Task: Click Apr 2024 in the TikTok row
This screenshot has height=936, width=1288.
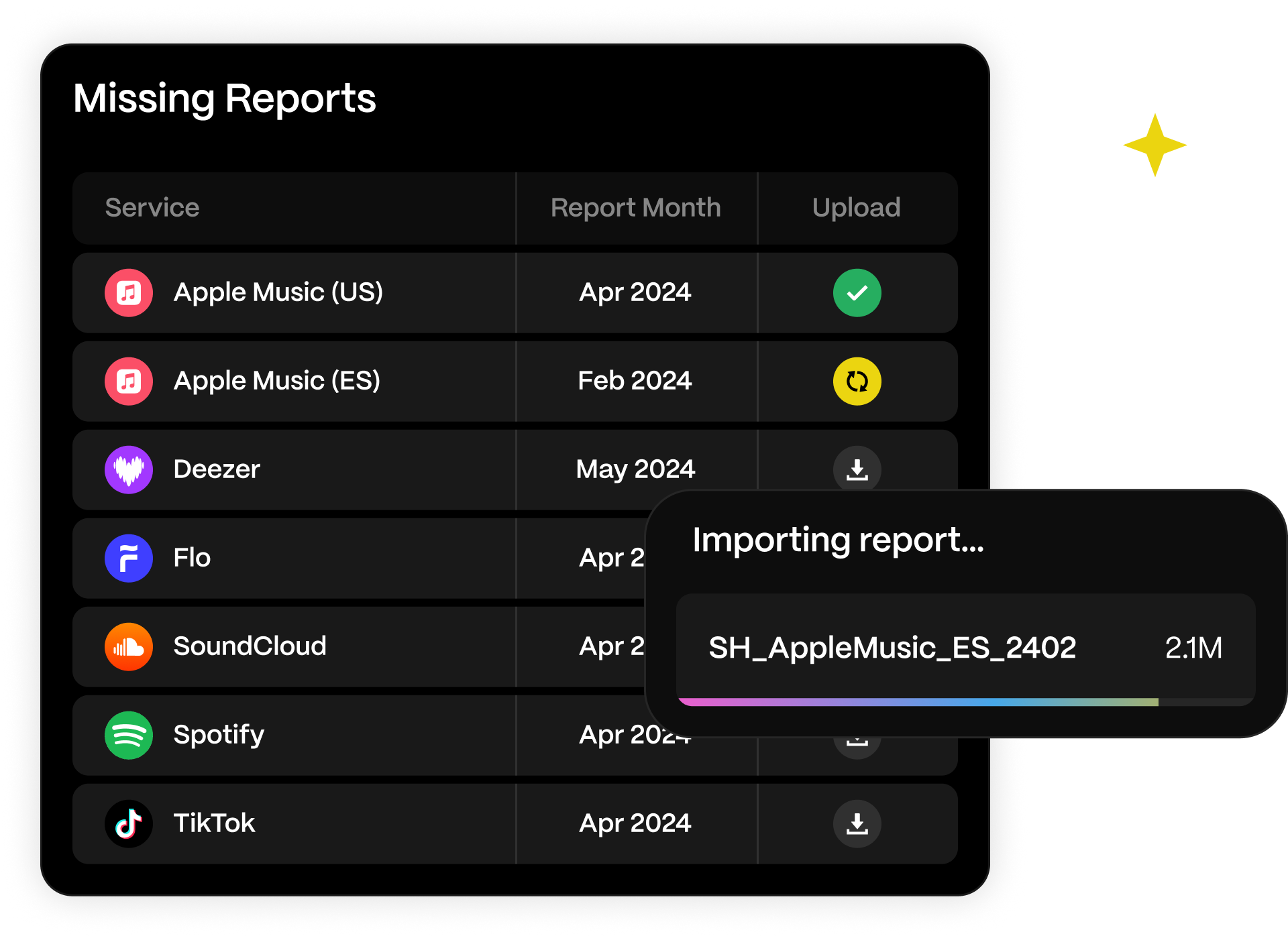Action: tap(635, 824)
